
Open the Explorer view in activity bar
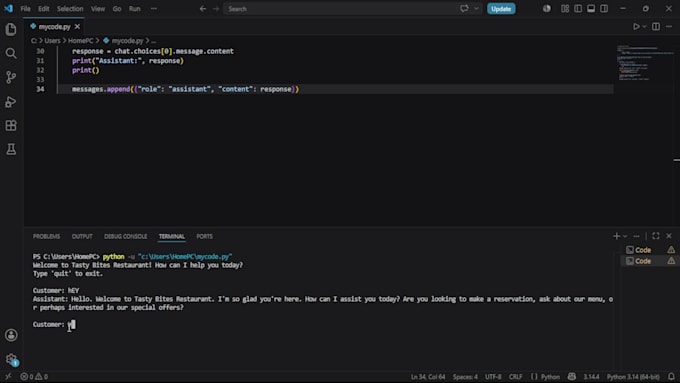tap(11, 29)
